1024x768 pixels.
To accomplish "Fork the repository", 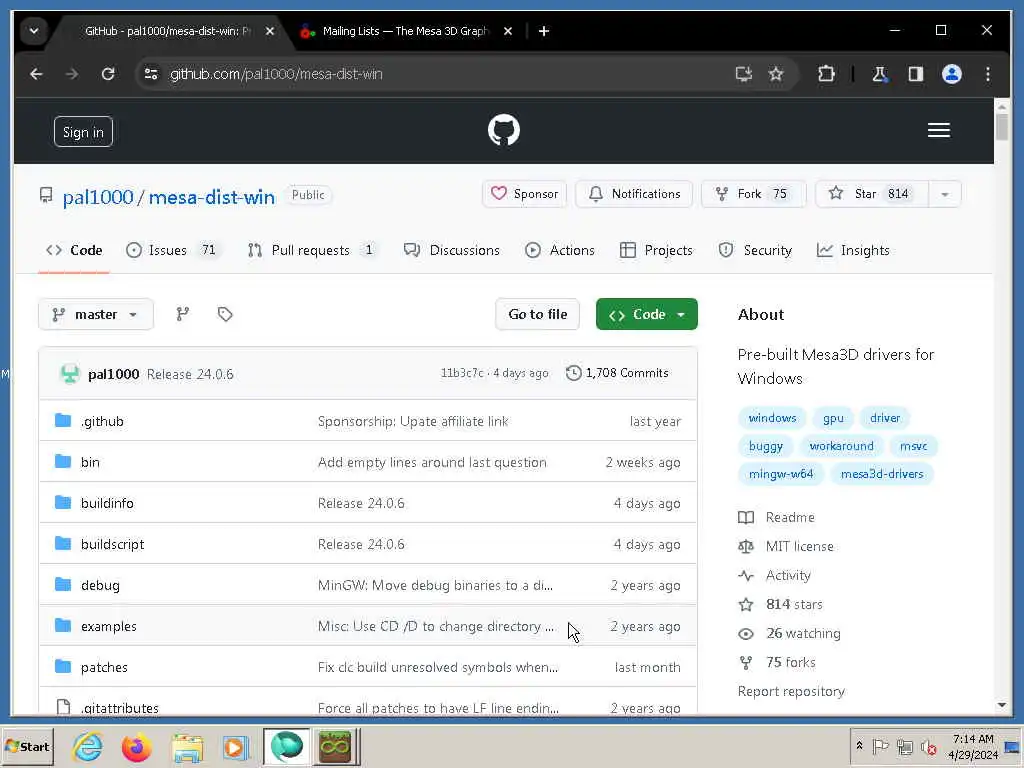I will coord(754,194).
